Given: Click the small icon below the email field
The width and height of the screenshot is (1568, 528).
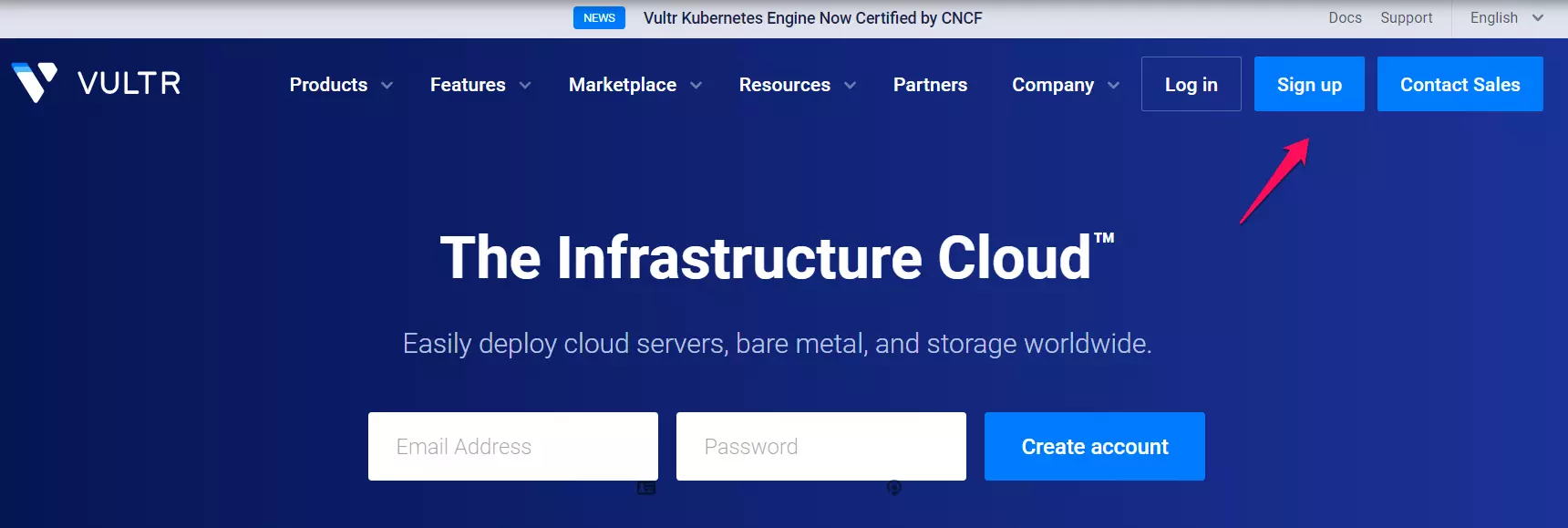Looking at the screenshot, I should tap(646, 488).
